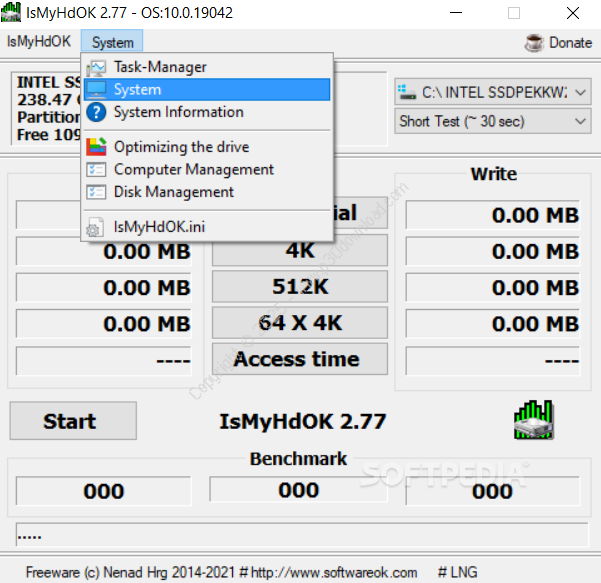
Task: Click the IsMyHdOK.ini gear icon
Action: tap(96, 227)
